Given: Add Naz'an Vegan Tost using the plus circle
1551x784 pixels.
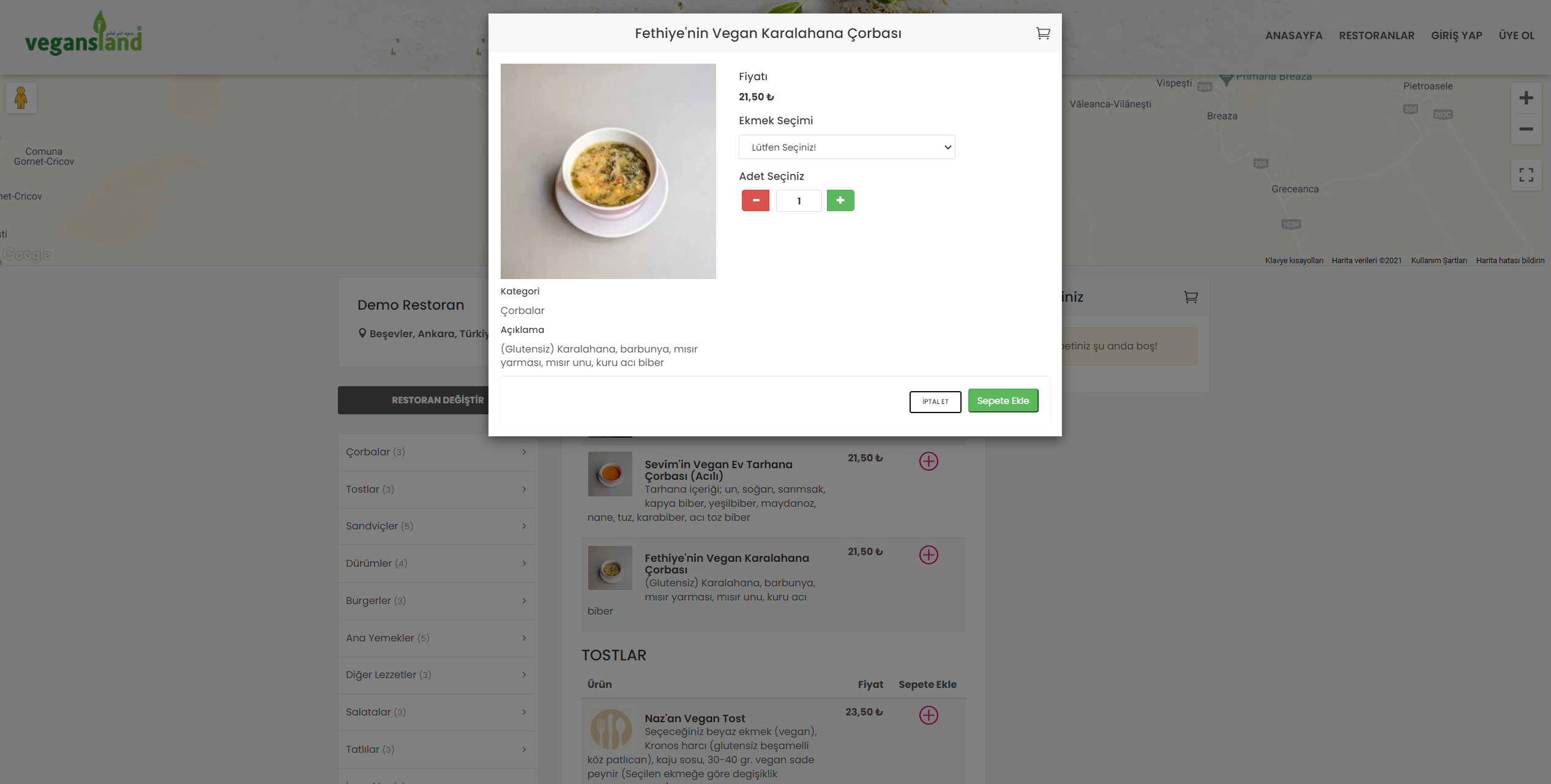Looking at the screenshot, I should [929, 715].
